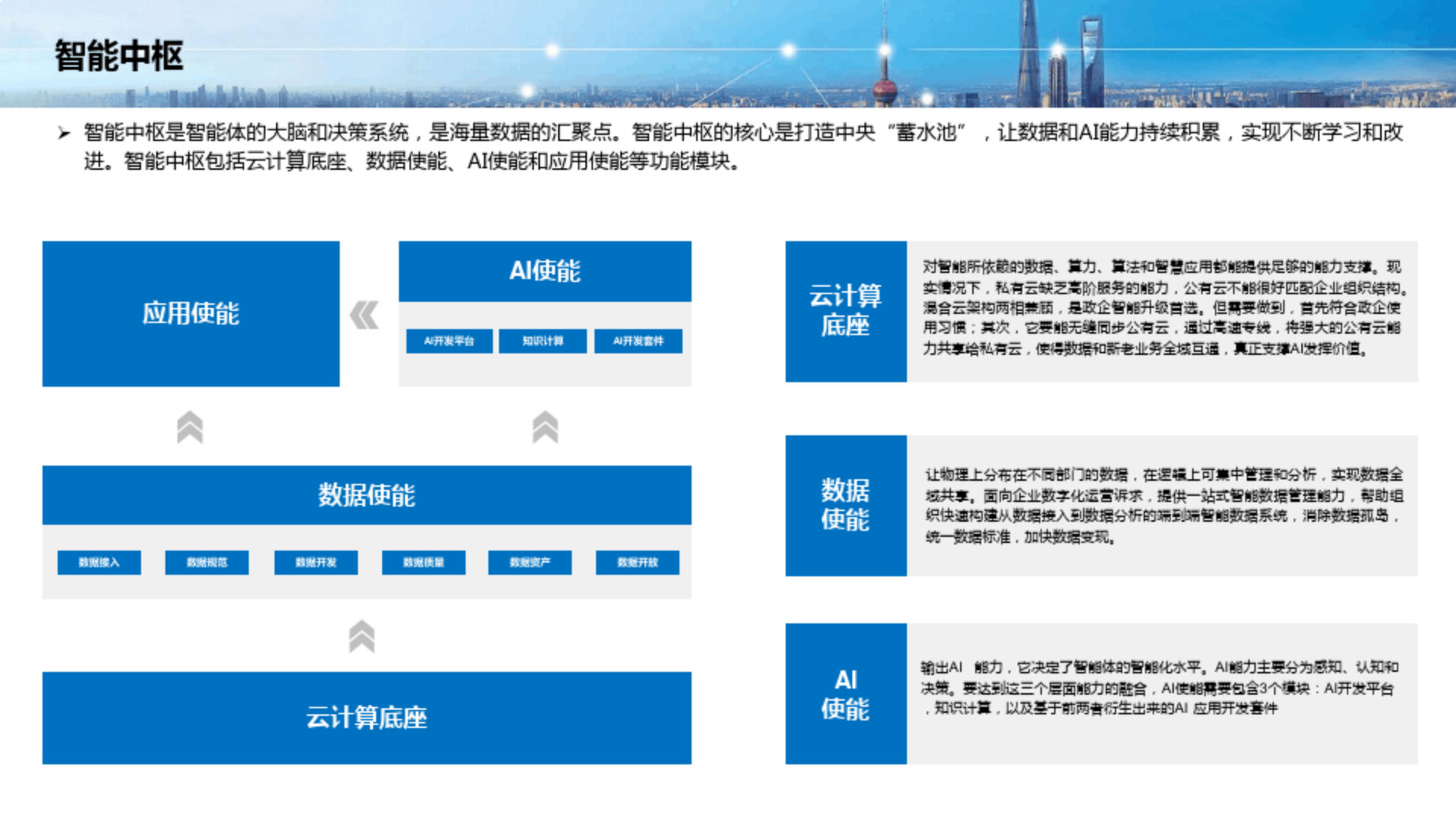
Task: Click the 数据使能 label in right column
Action: tap(846, 505)
